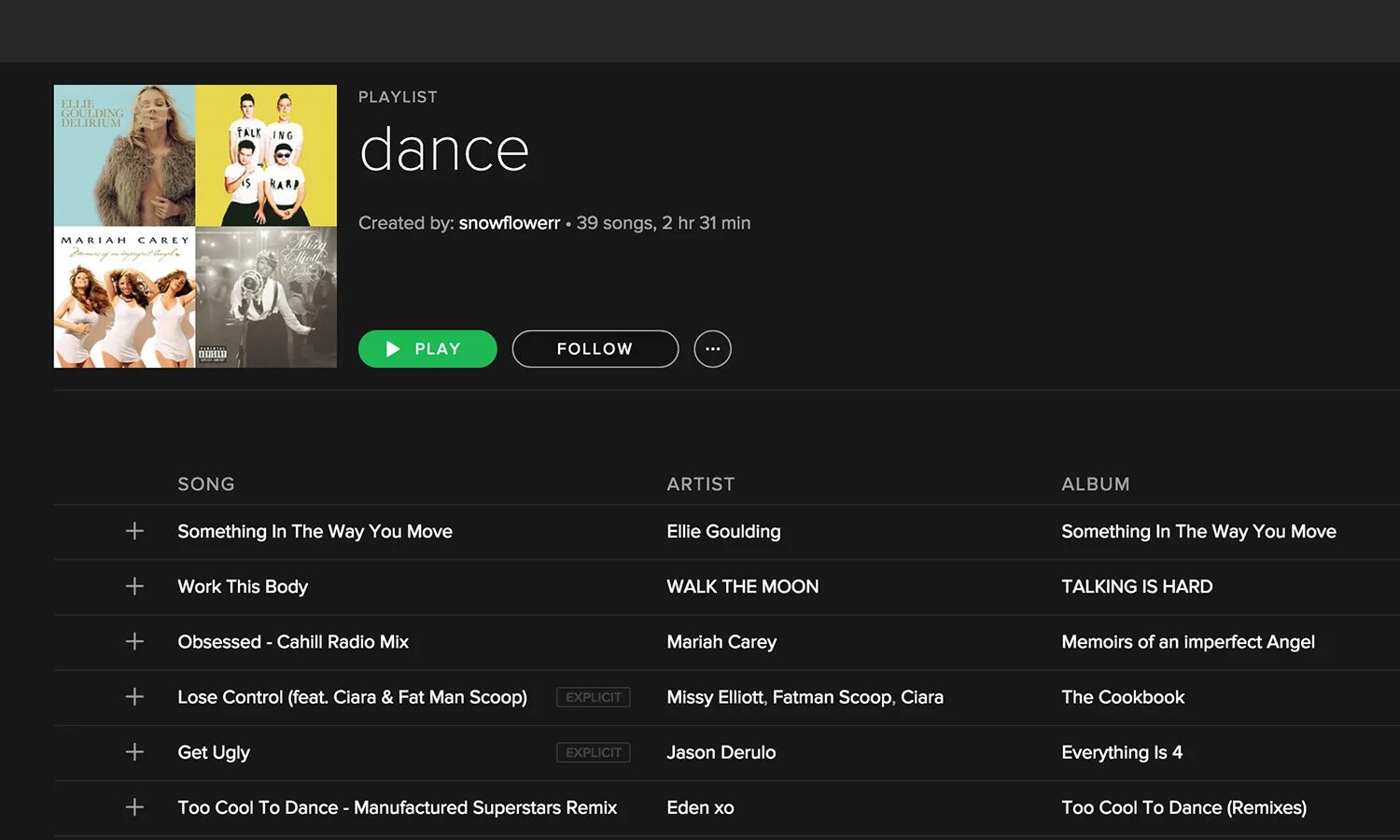The width and height of the screenshot is (1400, 840).
Task: Open the Ellie Goulding artist link
Action: coord(723,531)
